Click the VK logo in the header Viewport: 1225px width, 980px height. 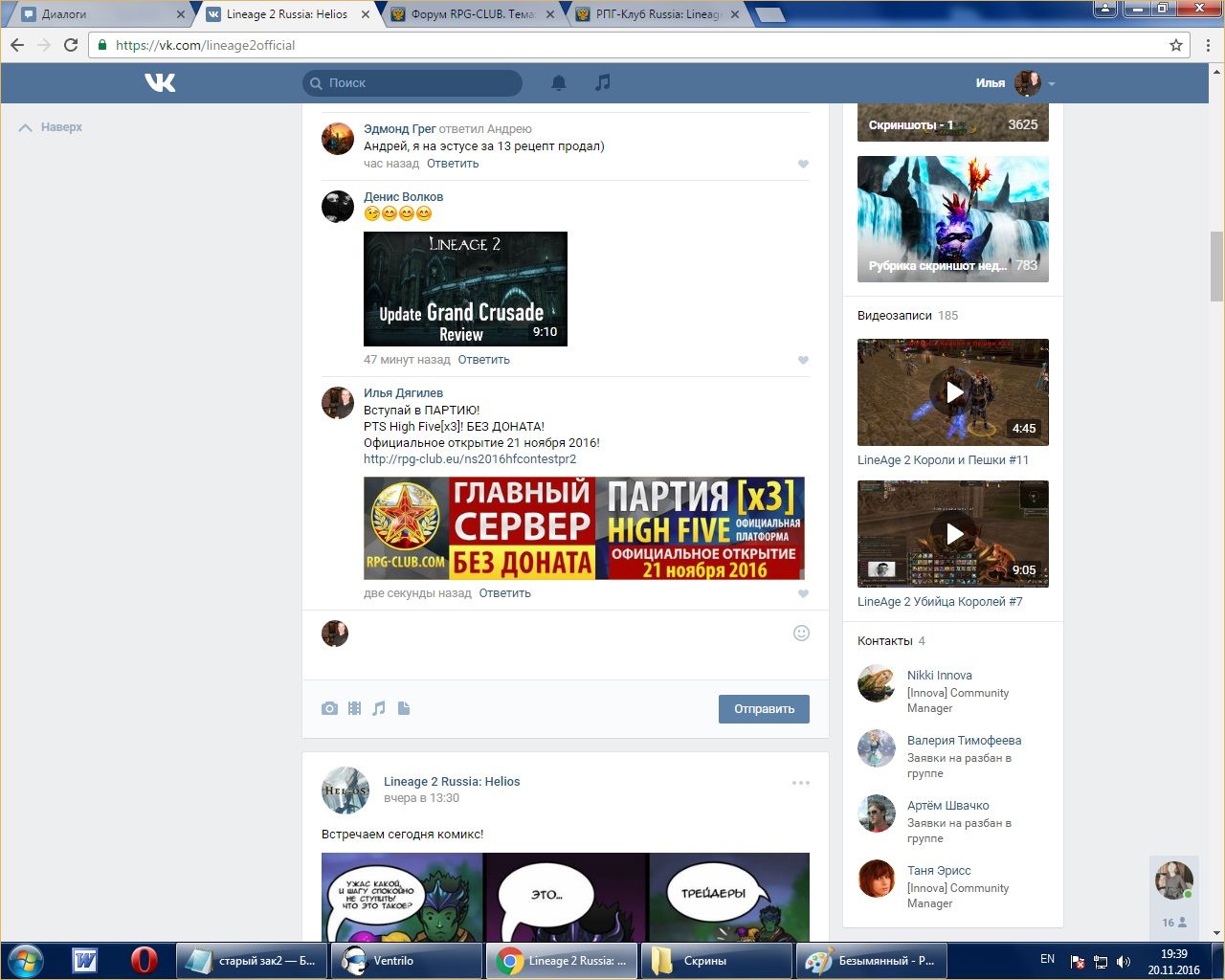coord(160,83)
